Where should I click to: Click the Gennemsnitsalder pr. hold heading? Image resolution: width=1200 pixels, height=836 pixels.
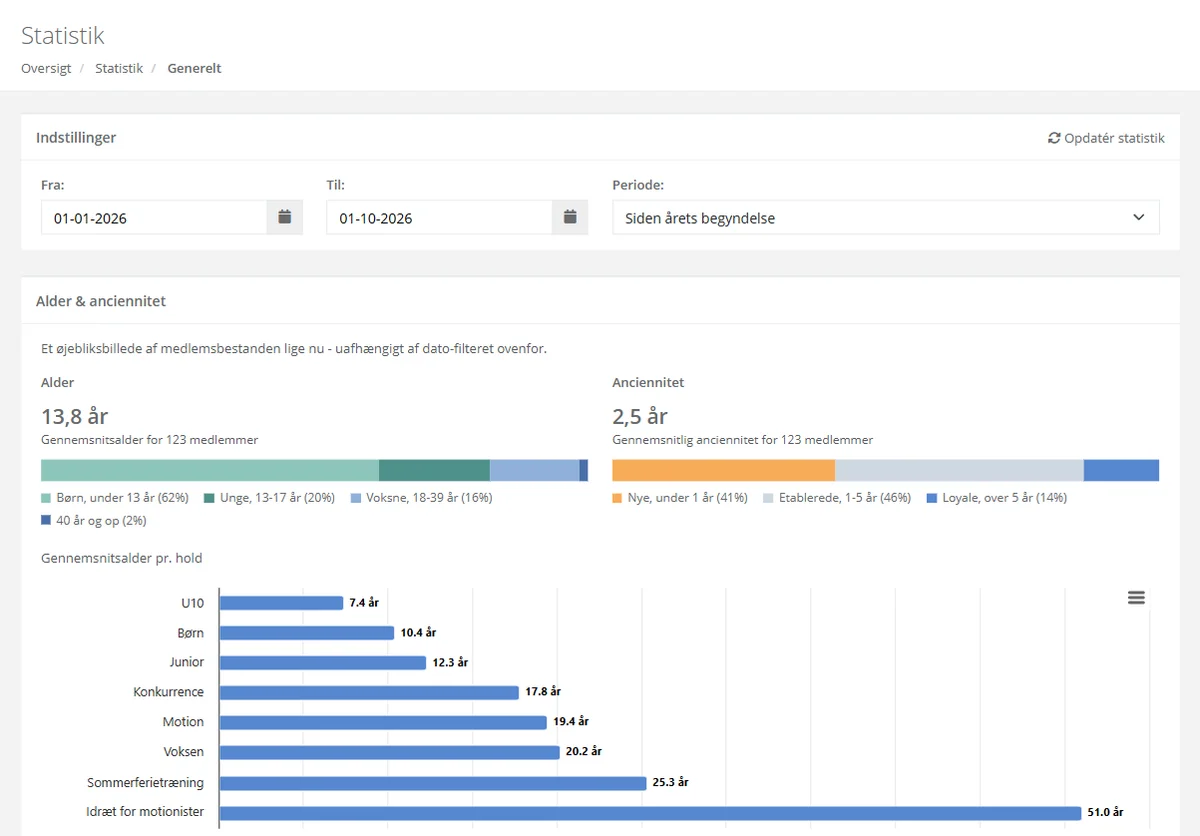[121, 558]
